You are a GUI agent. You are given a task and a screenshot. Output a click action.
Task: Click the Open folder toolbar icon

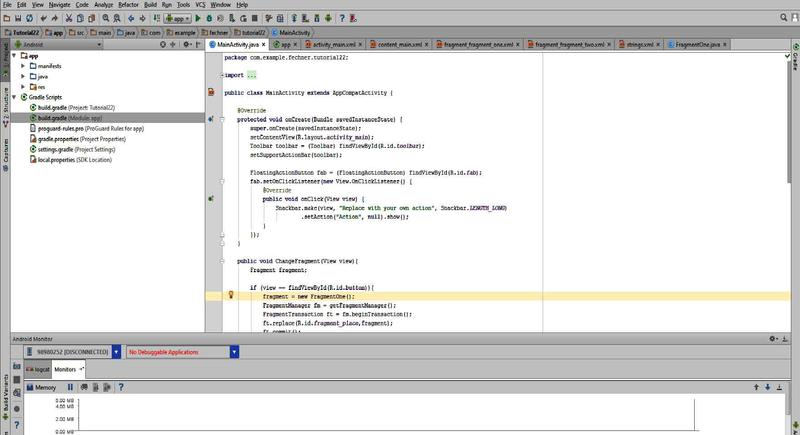[7, 18]
